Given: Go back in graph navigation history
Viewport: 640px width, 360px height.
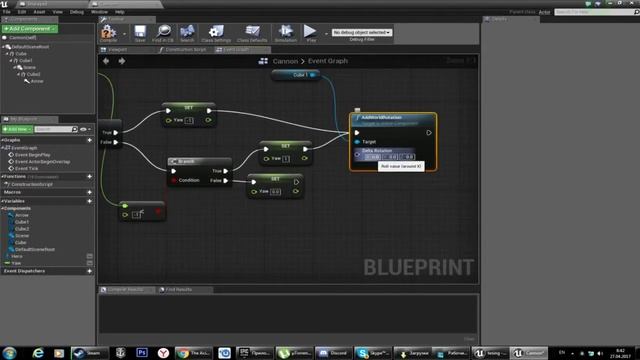Looking at the screenshot, I should [x=106, y=61].
